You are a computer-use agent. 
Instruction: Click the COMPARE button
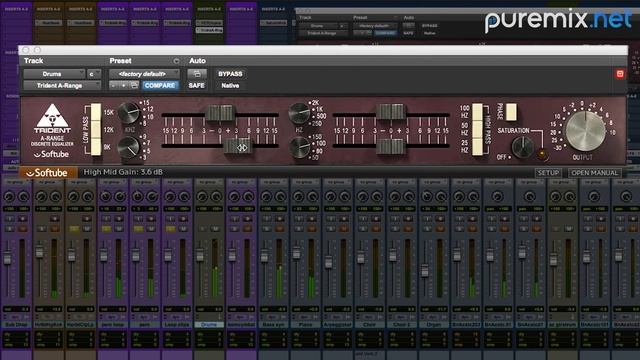(x=160, y=85)
